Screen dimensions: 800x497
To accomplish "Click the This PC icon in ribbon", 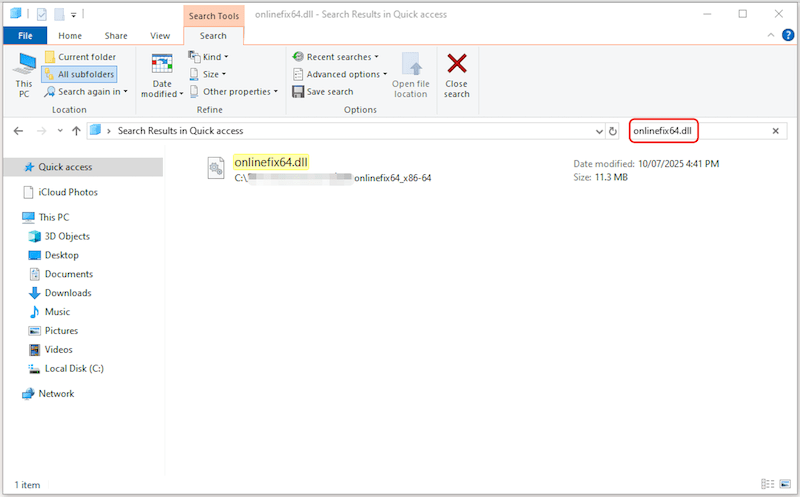I will coord(24,65).
